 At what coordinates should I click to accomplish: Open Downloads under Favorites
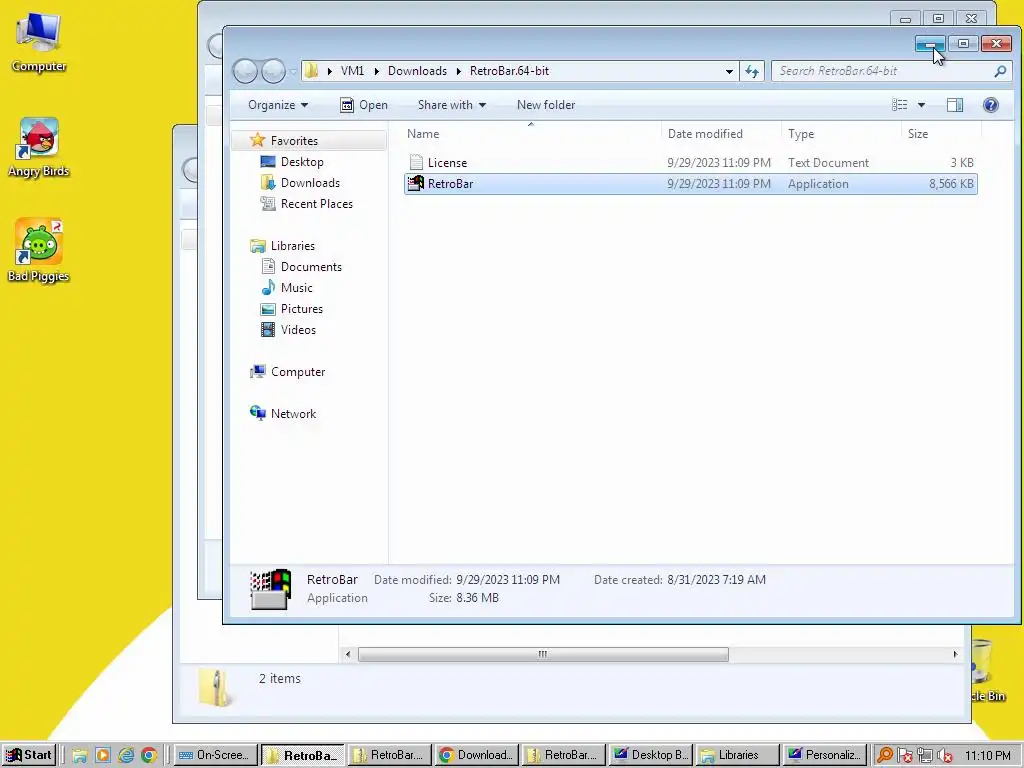(x=310, y=182)
